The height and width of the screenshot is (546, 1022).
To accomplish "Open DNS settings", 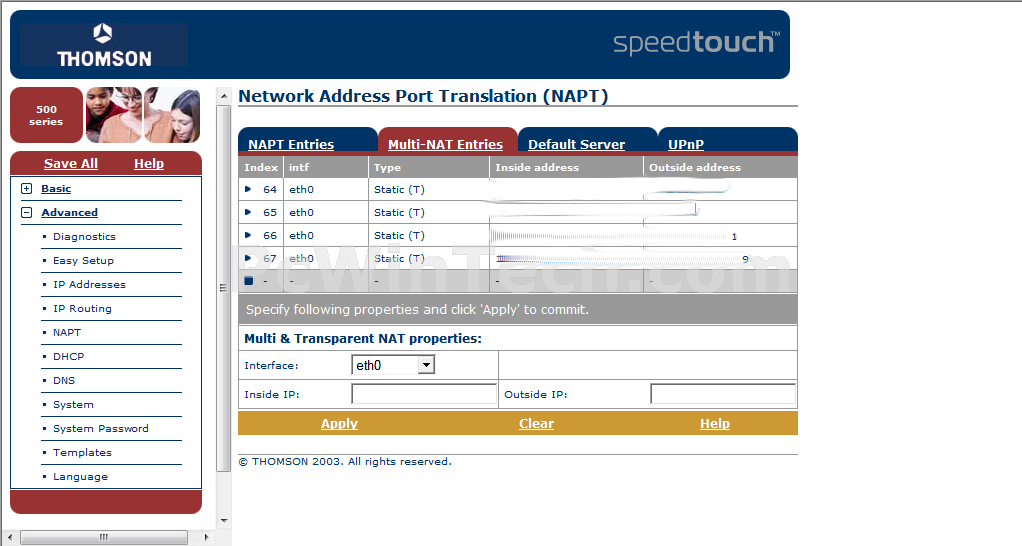I will 64,381.
